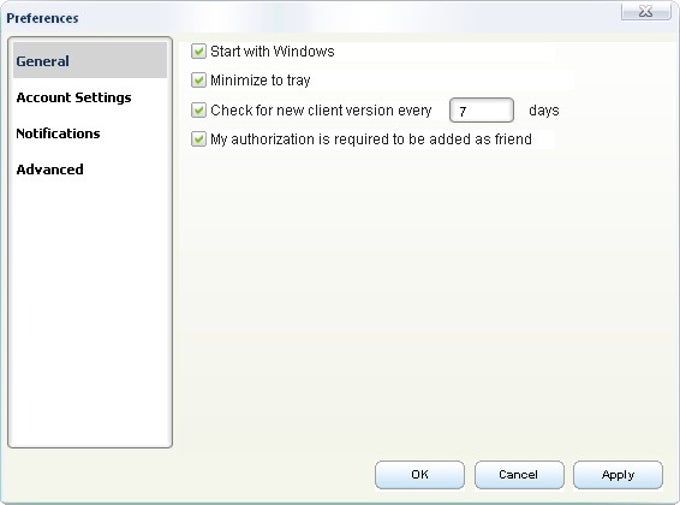Click the 'Start with Windows' label text
This screenshot has width=680, height=505.
pos(272,52)
